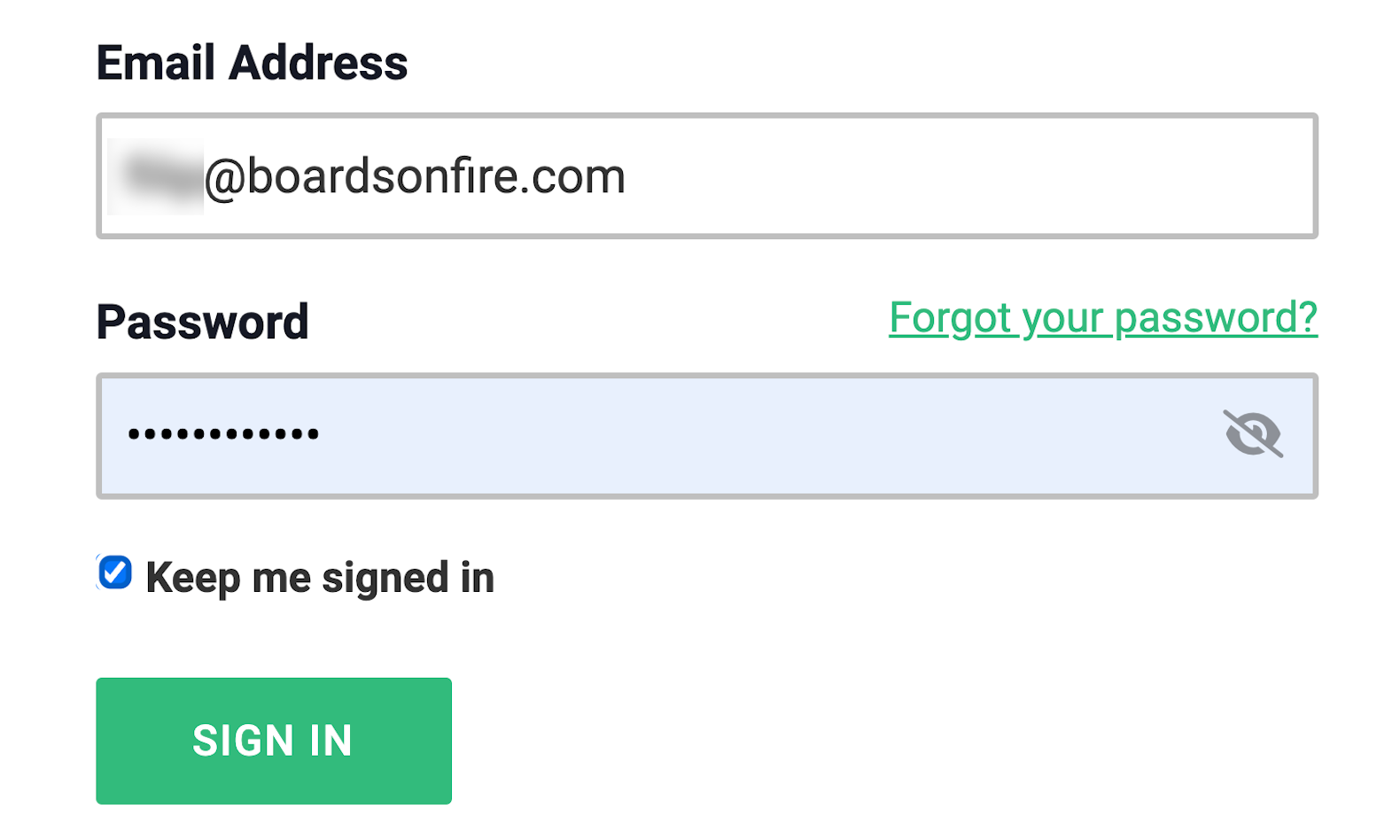This screenshot has width=1400, height=840.
Task: Click the Keep me signed in label
Action: (320, 578)
